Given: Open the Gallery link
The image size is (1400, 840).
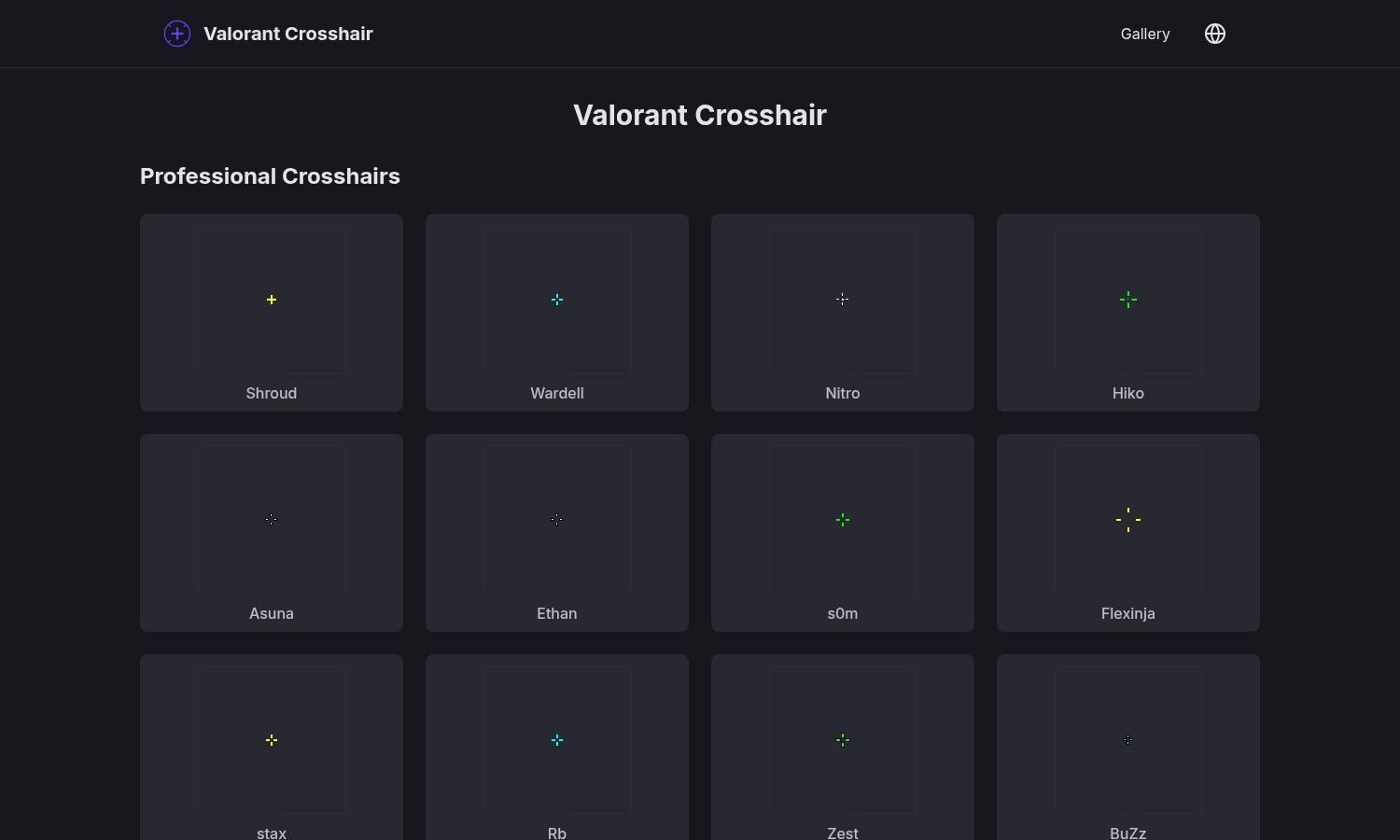Looking at the screenshot, I should (x=1145, y=34).
